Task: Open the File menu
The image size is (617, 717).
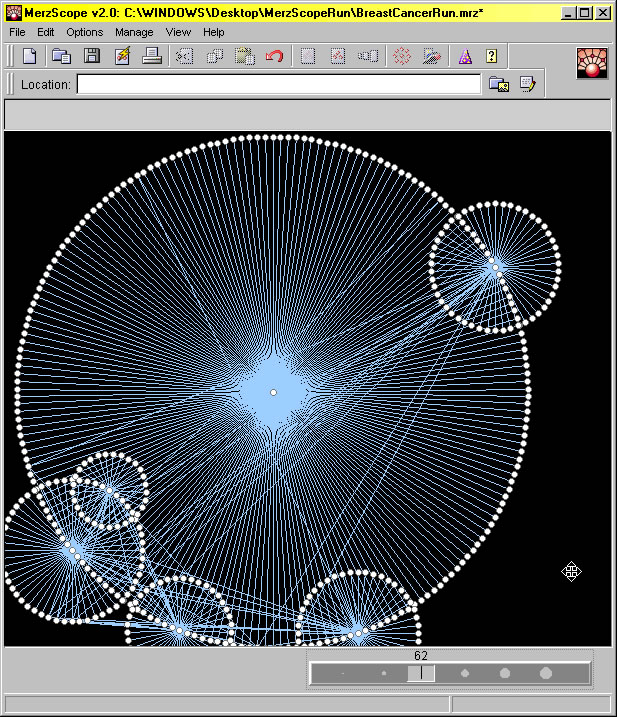Action: coord(17,32)
